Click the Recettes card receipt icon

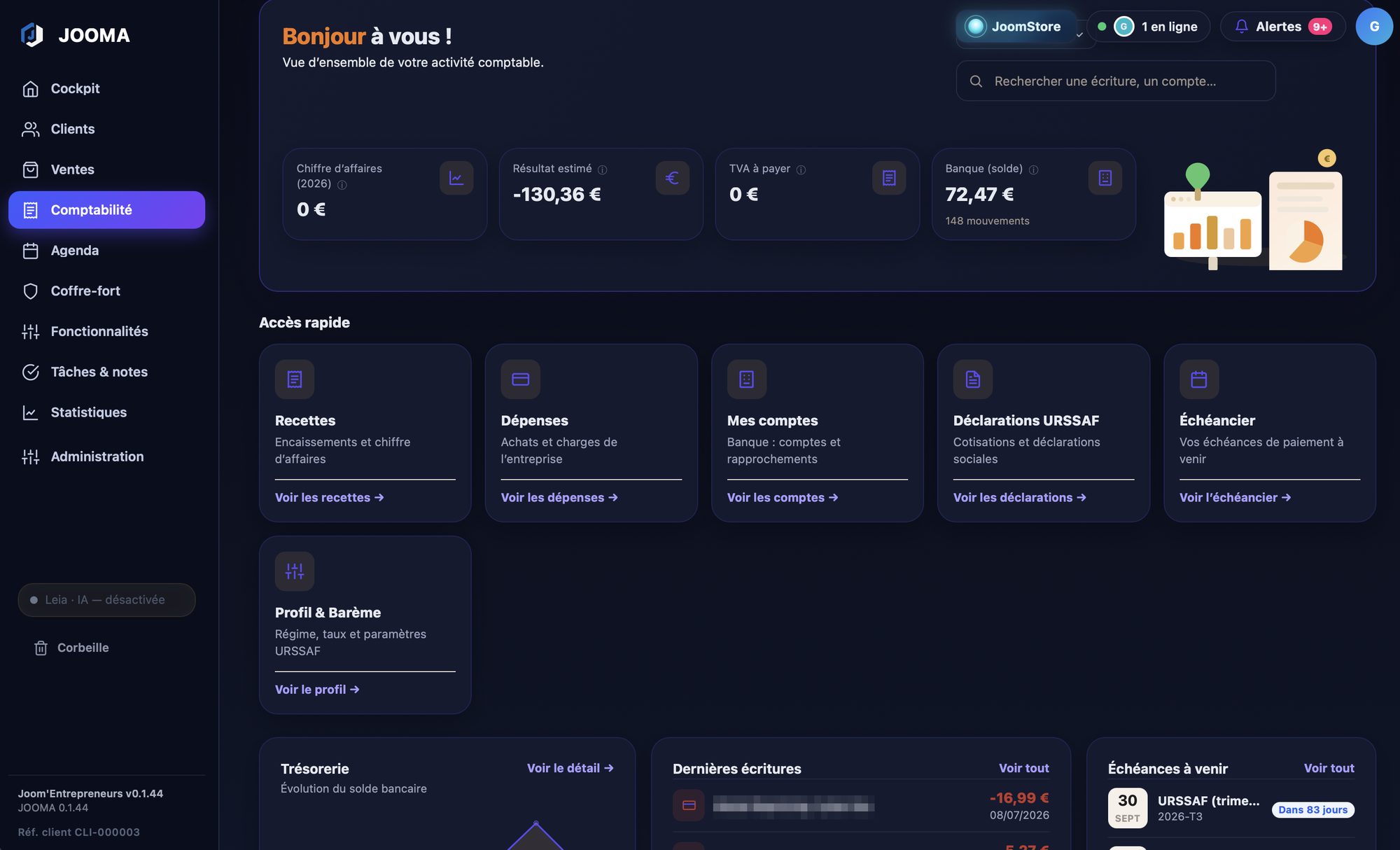[295, 379]
